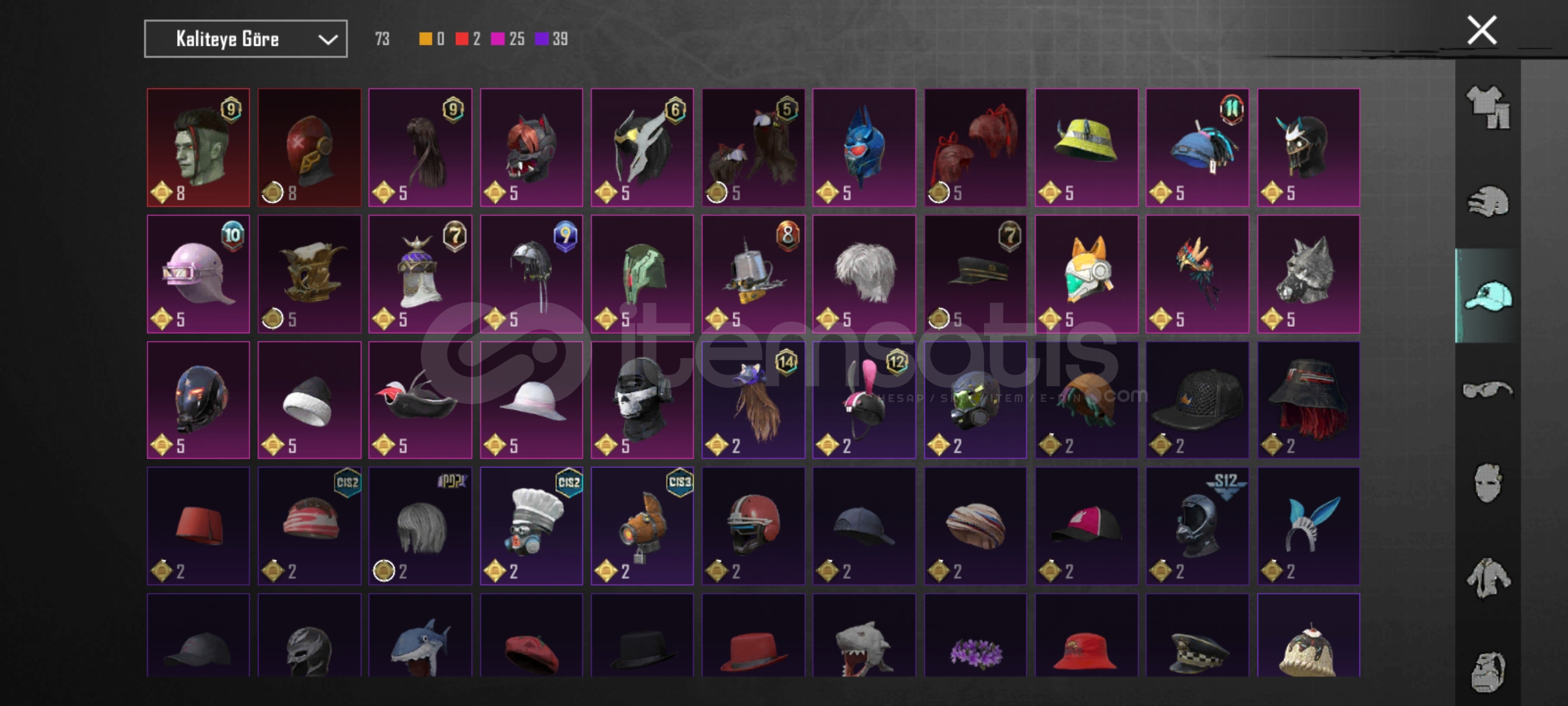Select the S12 season helmet item

coord(1197,526)
